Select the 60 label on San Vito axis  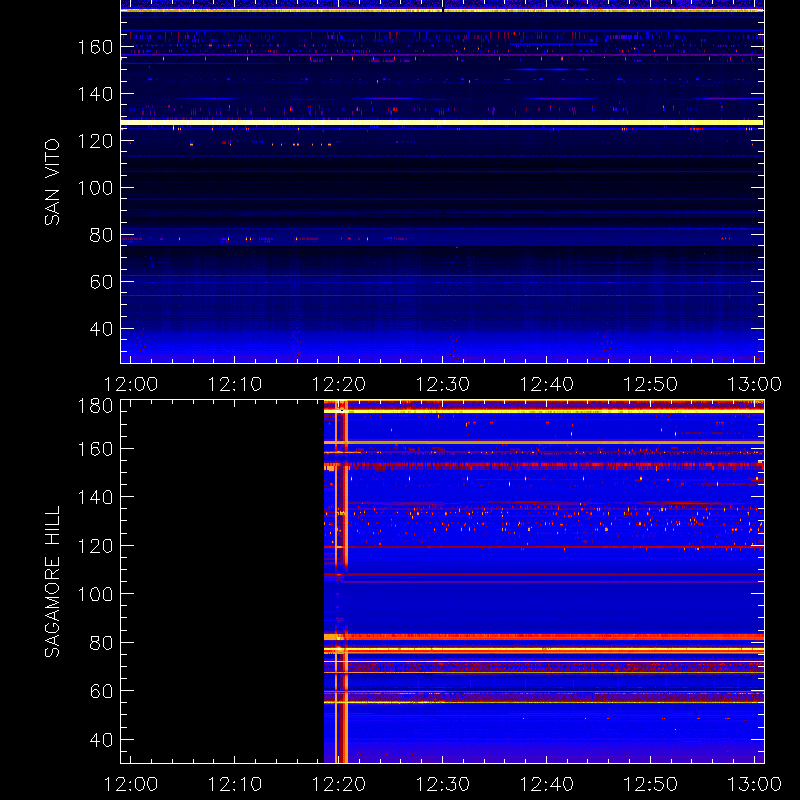point(101,282)
